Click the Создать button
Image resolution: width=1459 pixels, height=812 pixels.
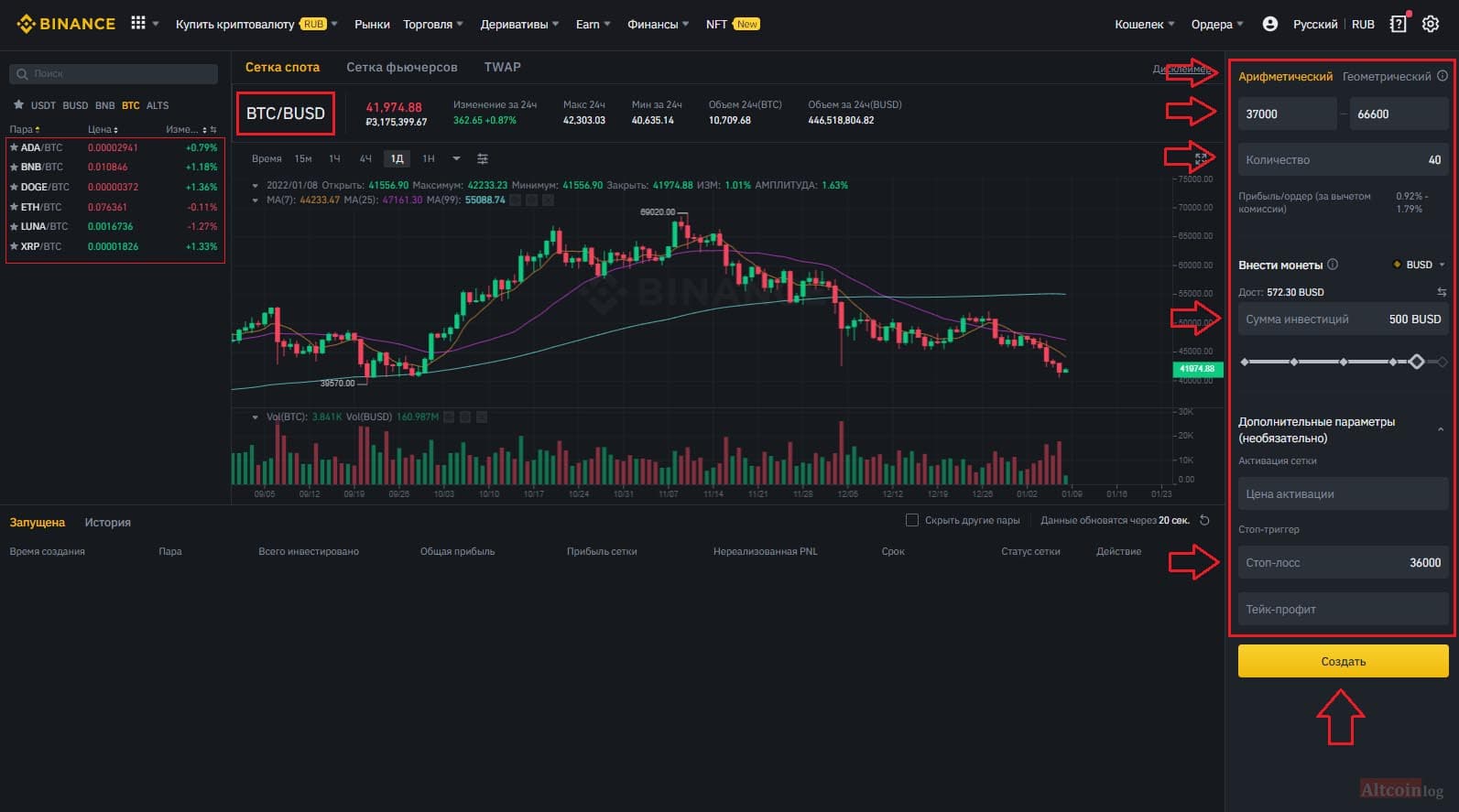pos(1343,661)
